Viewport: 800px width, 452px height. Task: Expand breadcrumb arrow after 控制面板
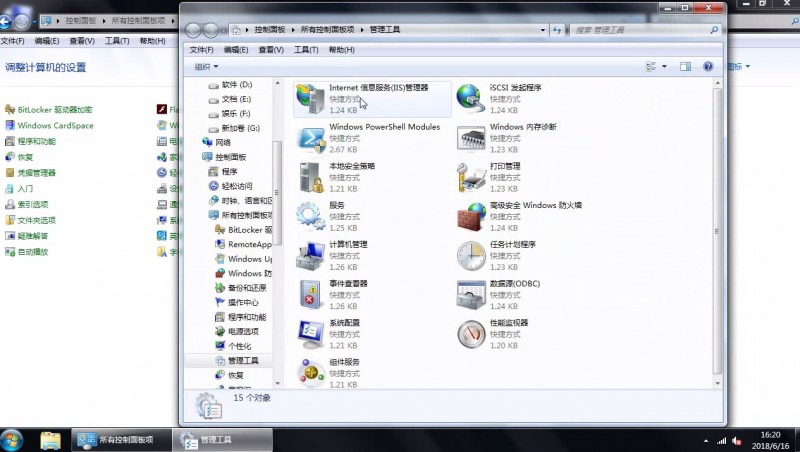pyautogui.click(x=293, y=30)
